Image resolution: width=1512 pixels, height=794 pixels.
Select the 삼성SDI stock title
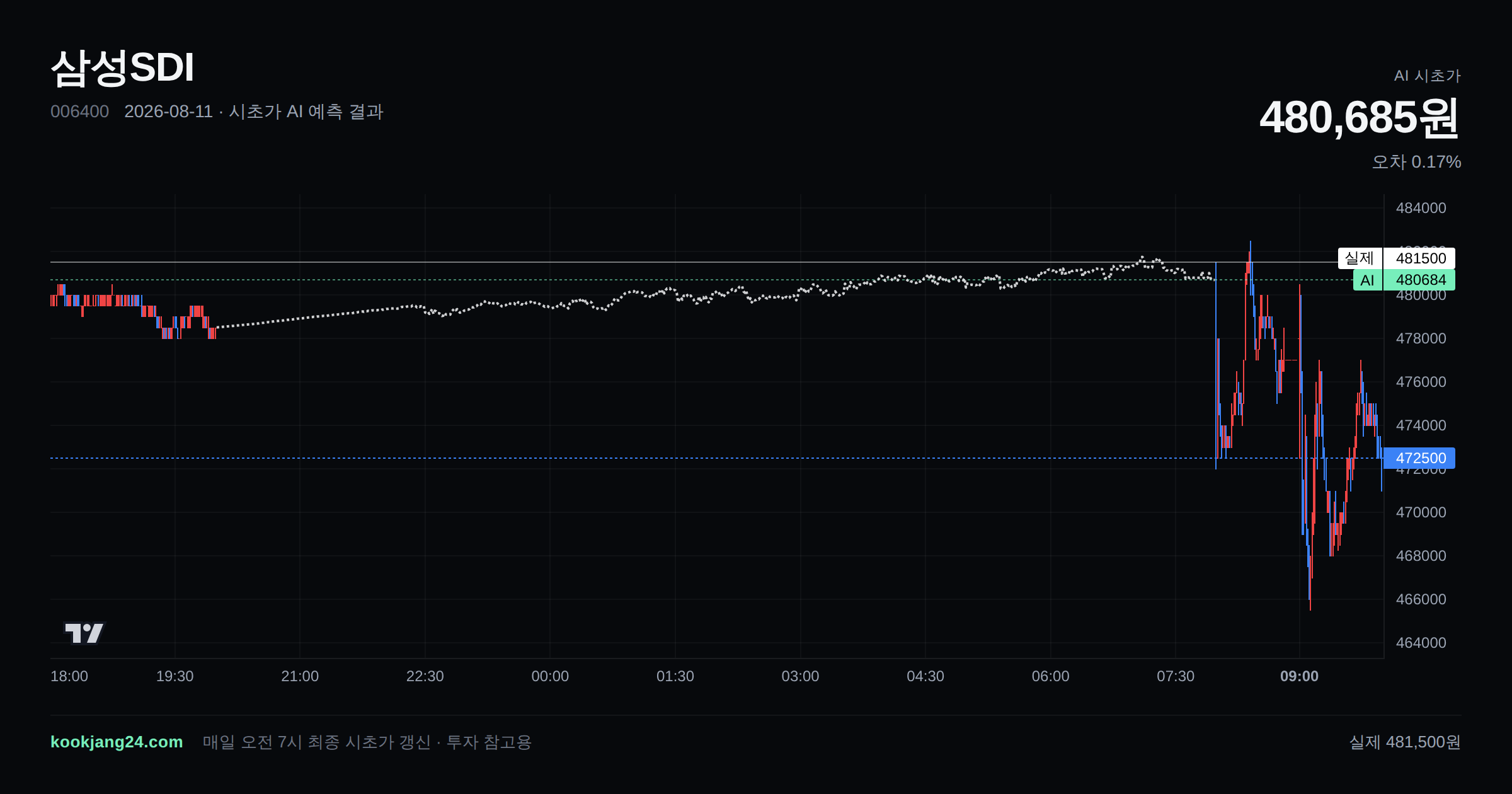point(122,67)
